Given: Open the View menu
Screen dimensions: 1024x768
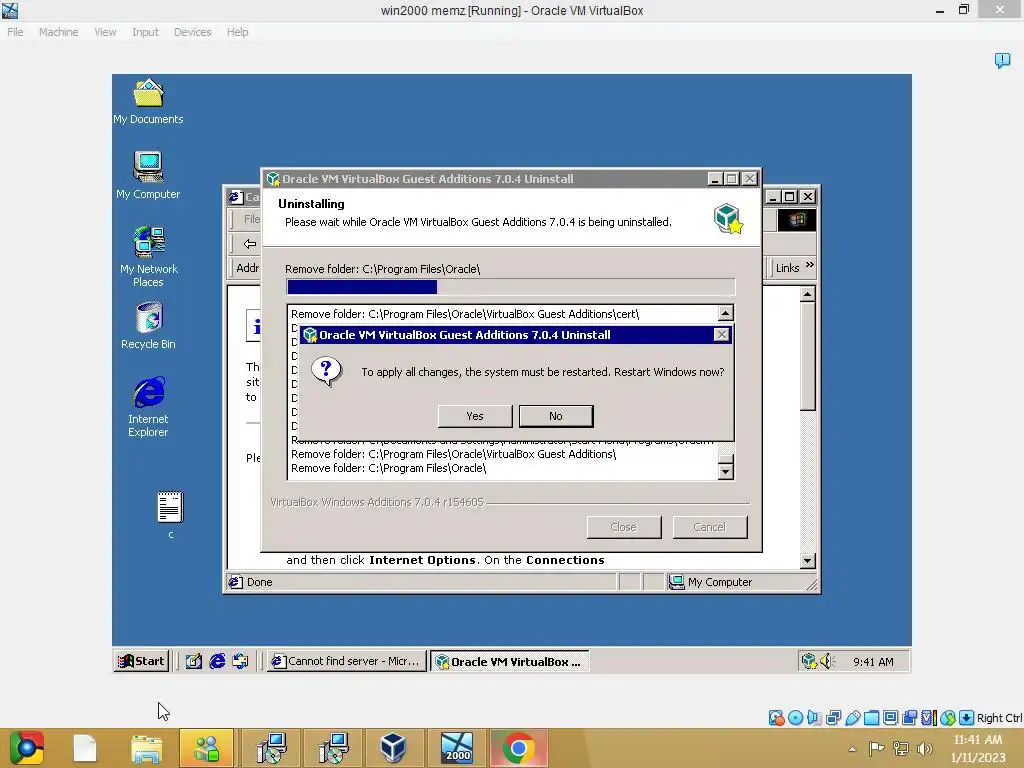Looking at the screenshot, I should tap(104, 32).
